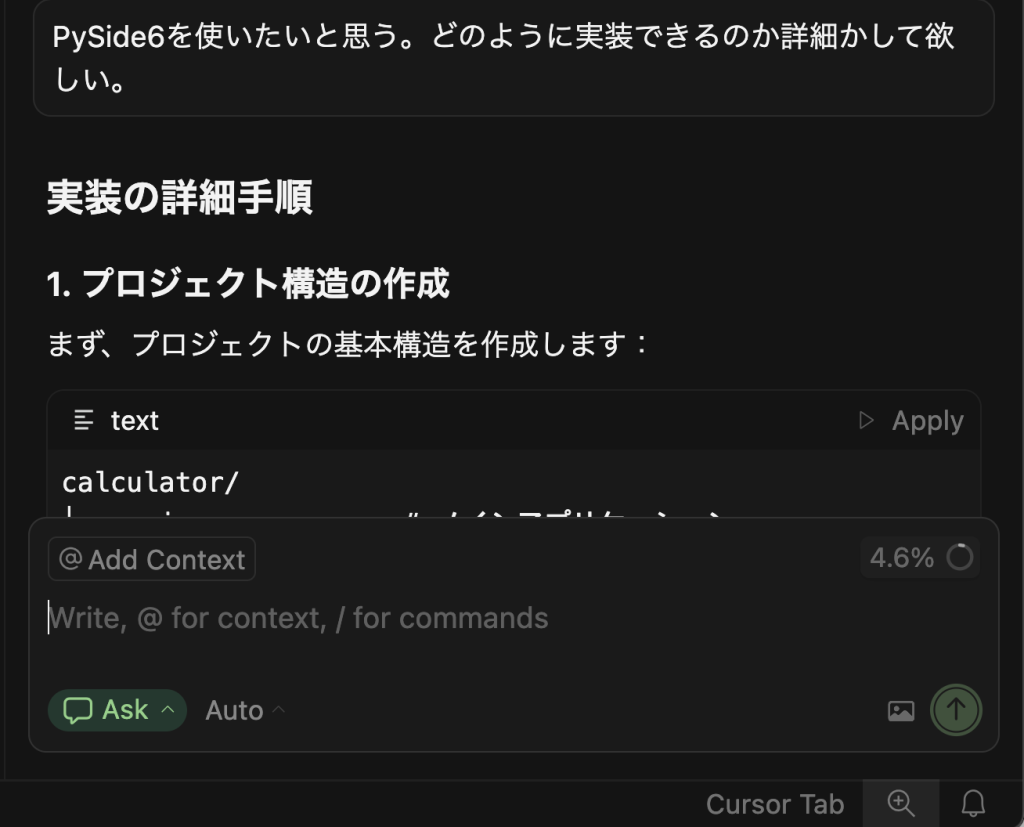
Task: Click the Add Context button
Action: [152, 559]
